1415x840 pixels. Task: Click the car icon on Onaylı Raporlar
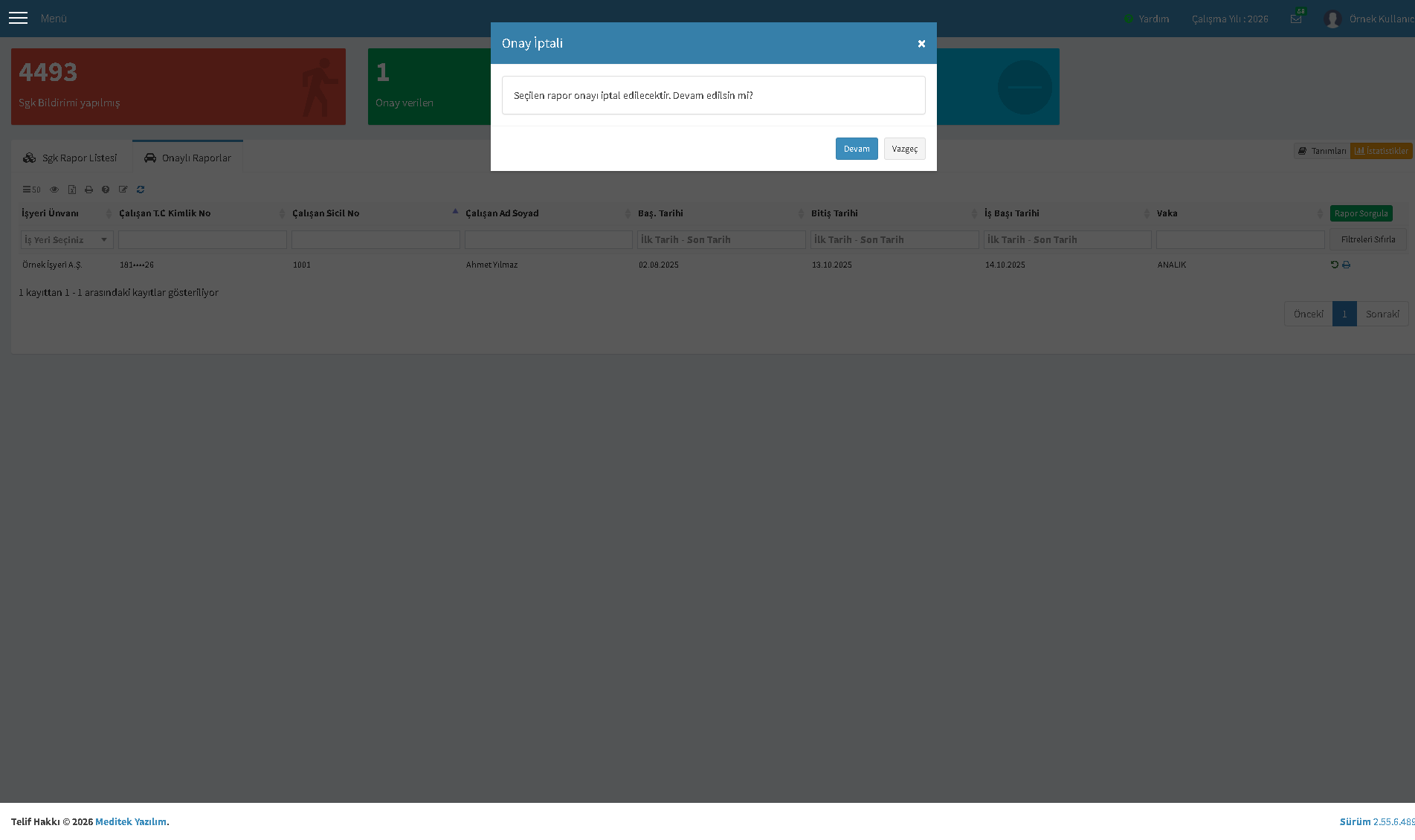(x=150, y=158)
